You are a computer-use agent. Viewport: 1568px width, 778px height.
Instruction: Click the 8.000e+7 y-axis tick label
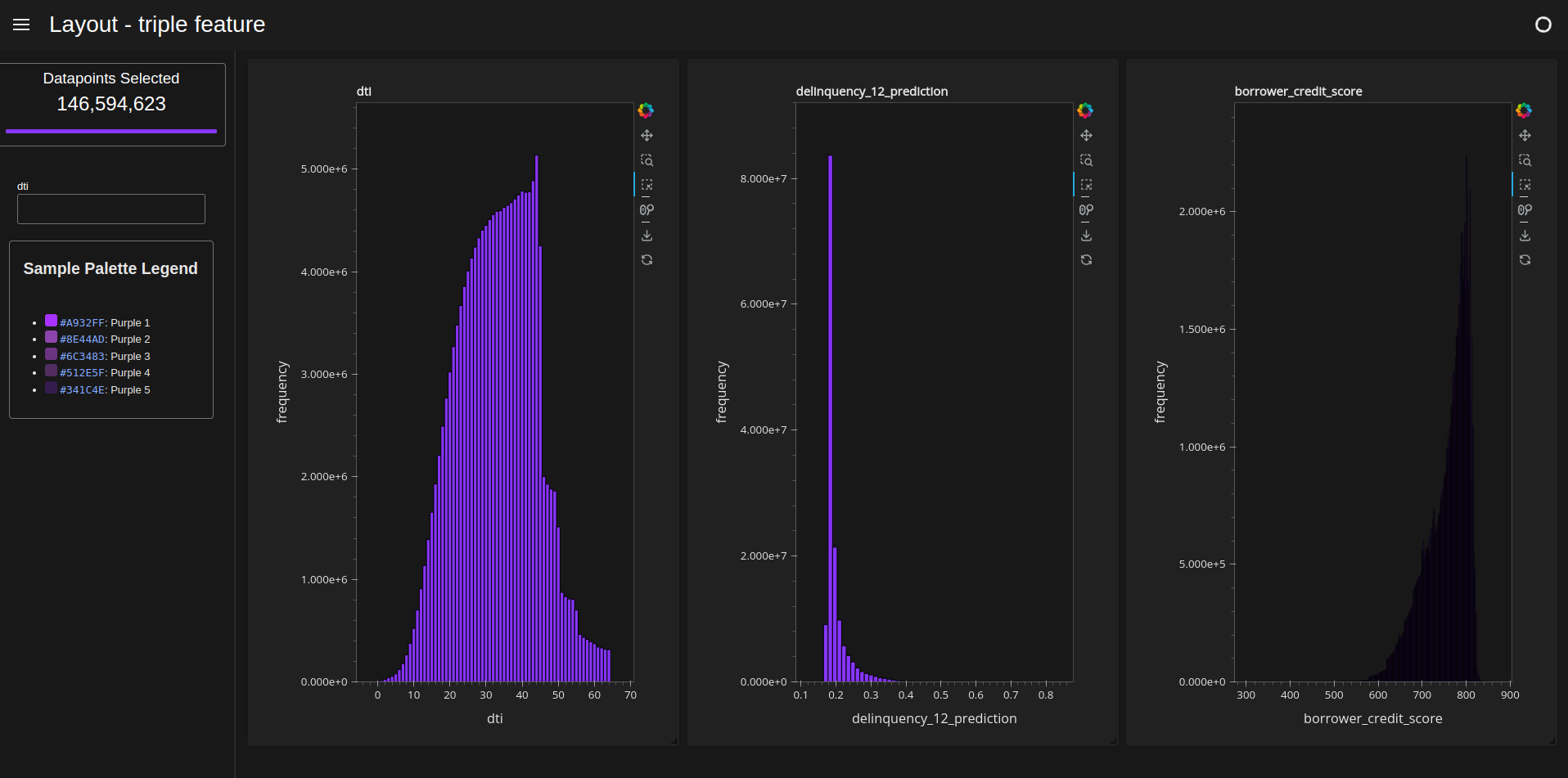[x=764, y=179]
